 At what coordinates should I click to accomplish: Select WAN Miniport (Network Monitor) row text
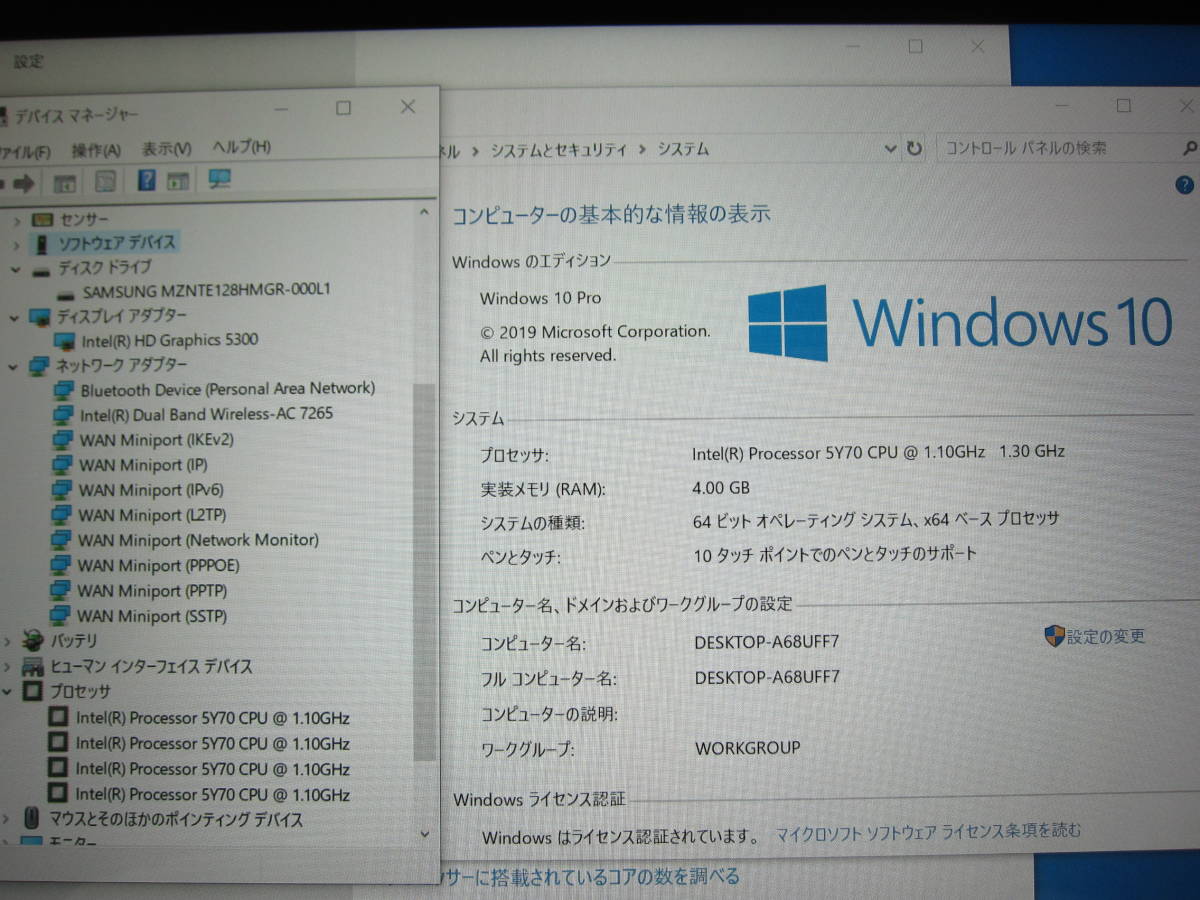click(x=198, y=540)
